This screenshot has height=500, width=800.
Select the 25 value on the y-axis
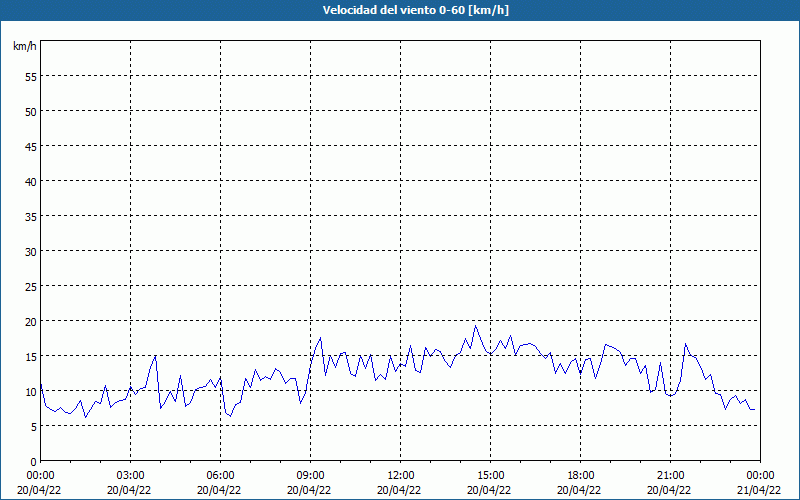pyautogui.click(x=31, y=286)
